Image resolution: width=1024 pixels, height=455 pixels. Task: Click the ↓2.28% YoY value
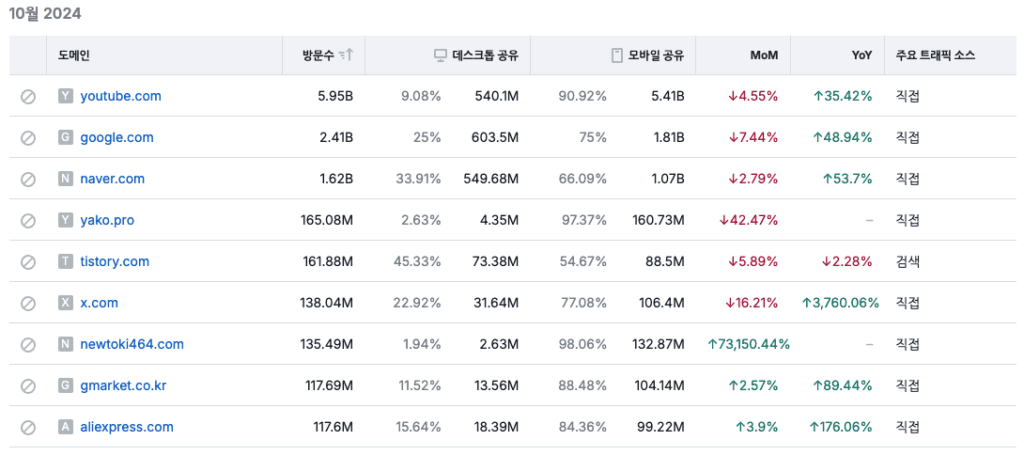tap(846, 262)
